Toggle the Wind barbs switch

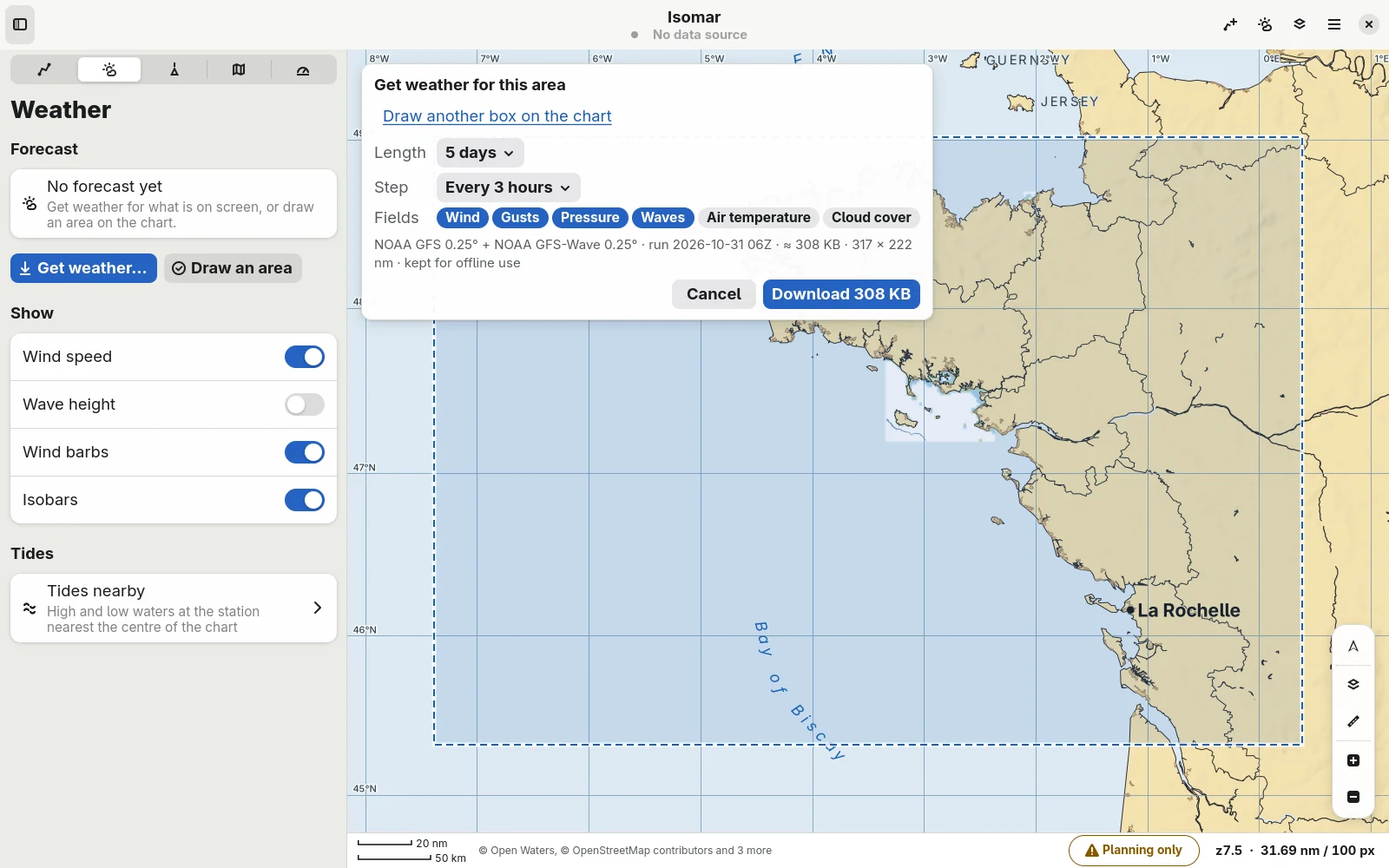pyautogui.click(x=305, y=452)
